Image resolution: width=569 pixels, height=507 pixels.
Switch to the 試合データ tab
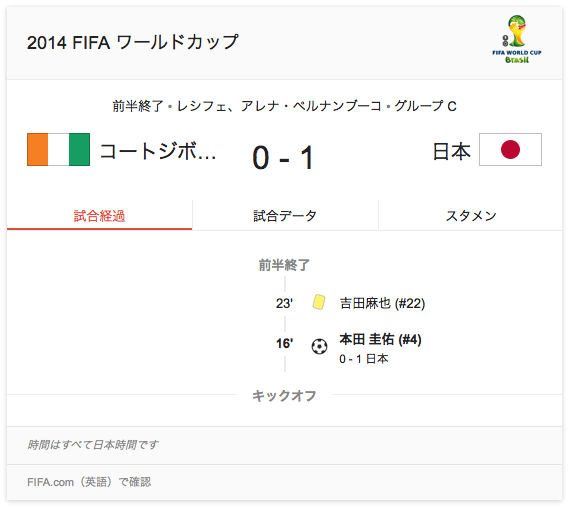tap(285, 216)
